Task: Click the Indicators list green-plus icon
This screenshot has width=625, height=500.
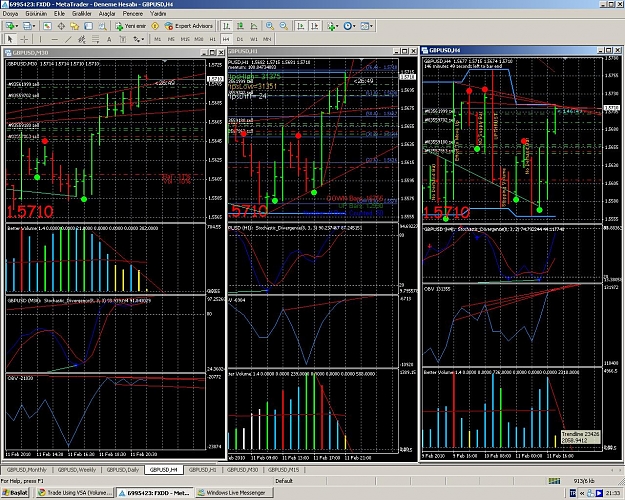Action: (x=330, y=26)
